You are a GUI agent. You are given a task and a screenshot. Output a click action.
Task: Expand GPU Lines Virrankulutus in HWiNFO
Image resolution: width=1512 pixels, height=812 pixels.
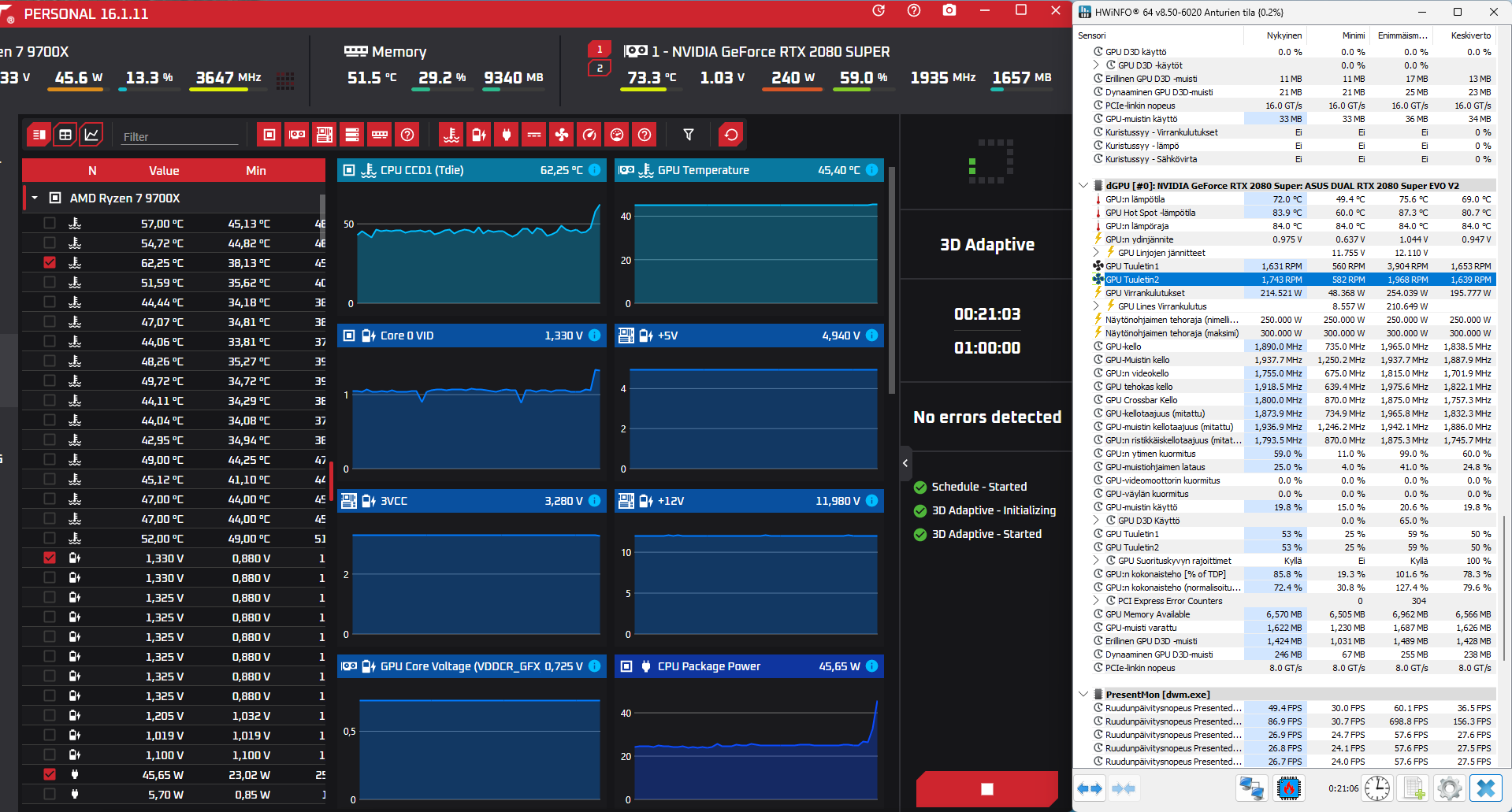click(x=1097, y=306)
